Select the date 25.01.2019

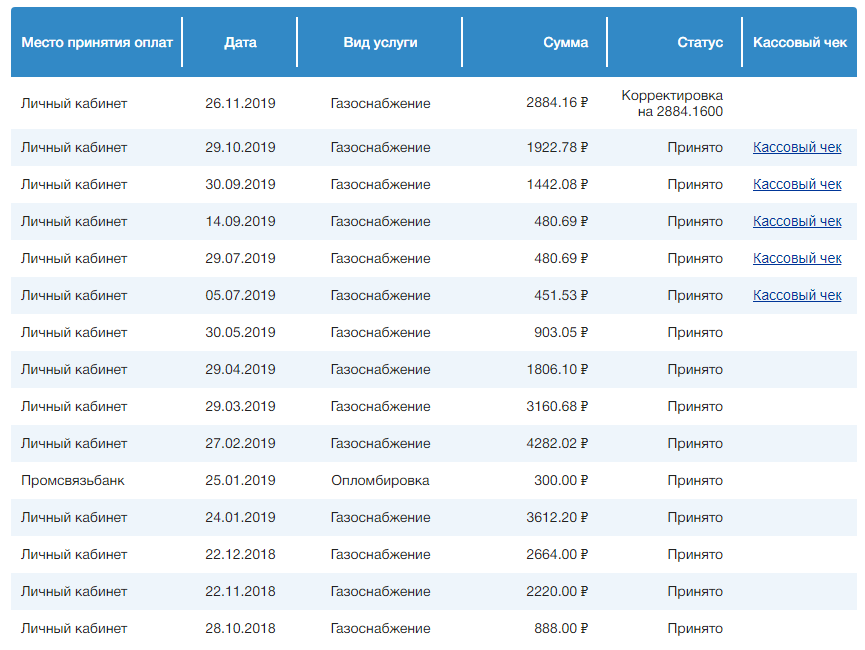(240, 480)
